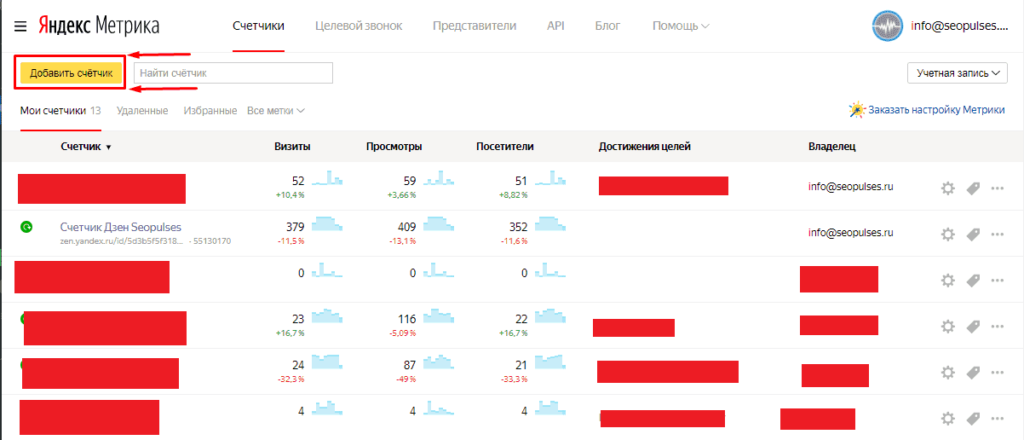The image size is (1024, 440).
Task: Open three-dots menu for the 4-visits counter
Action: point(997,418)
